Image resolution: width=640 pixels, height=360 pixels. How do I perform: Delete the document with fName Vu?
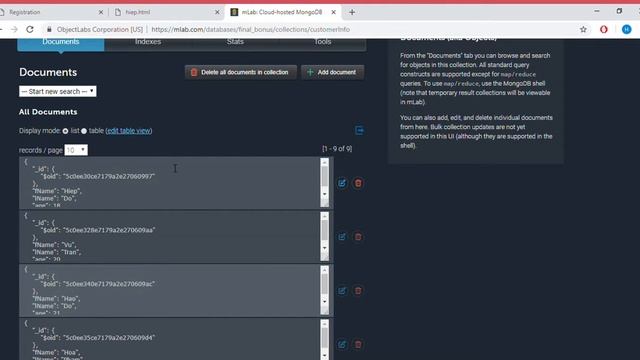[358, 237]
